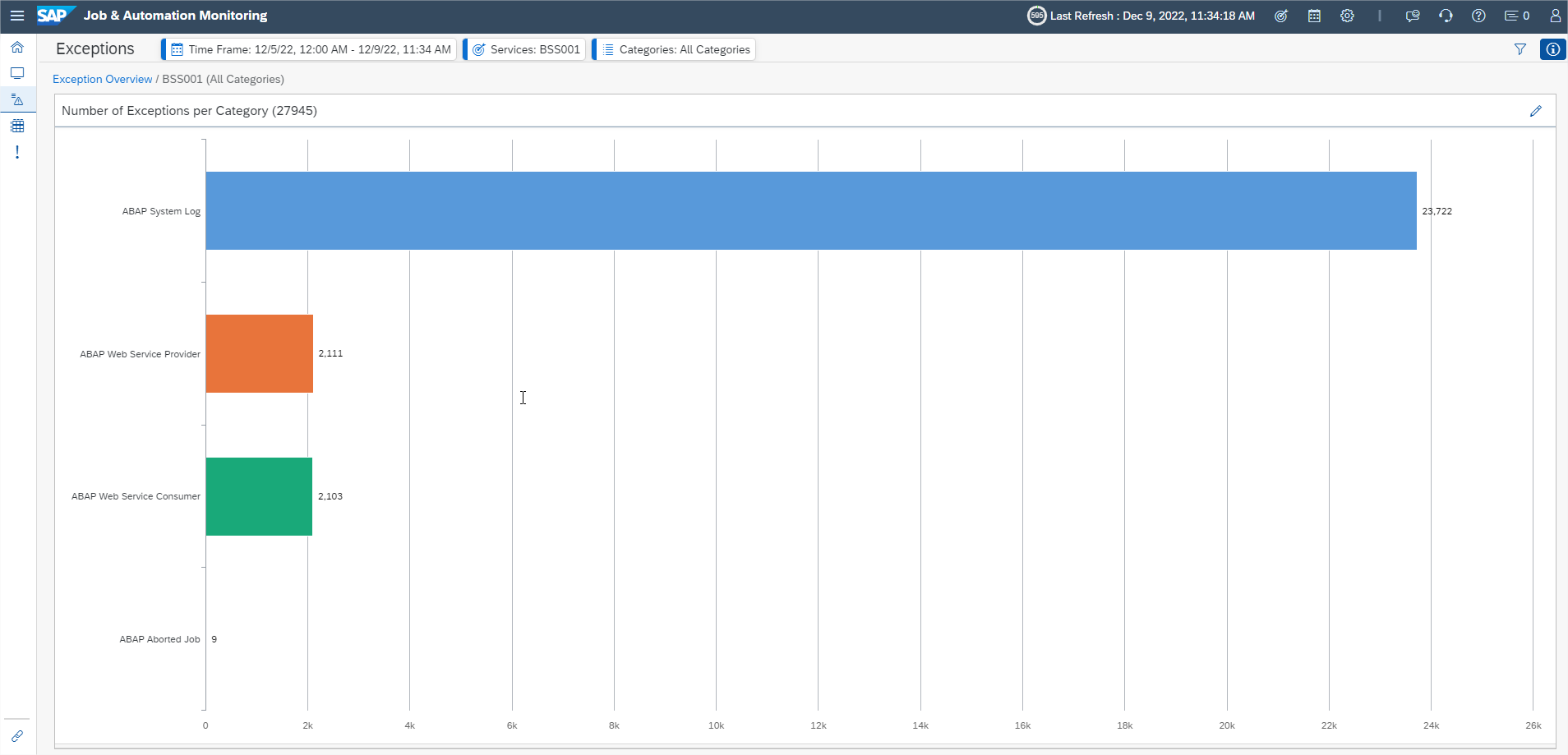Open the settings gear icon
The width and height of the screenshot is (1568, 755).
(x=1347, y=16)
